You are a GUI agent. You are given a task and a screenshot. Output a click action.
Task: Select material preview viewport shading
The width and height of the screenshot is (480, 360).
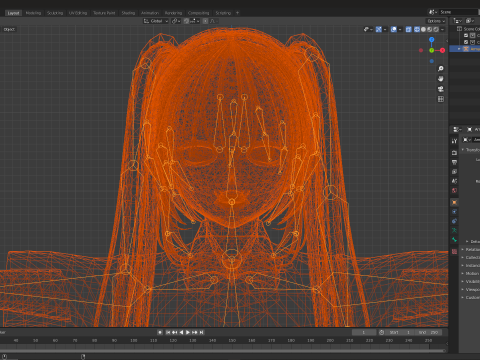(x=430, y=29)
